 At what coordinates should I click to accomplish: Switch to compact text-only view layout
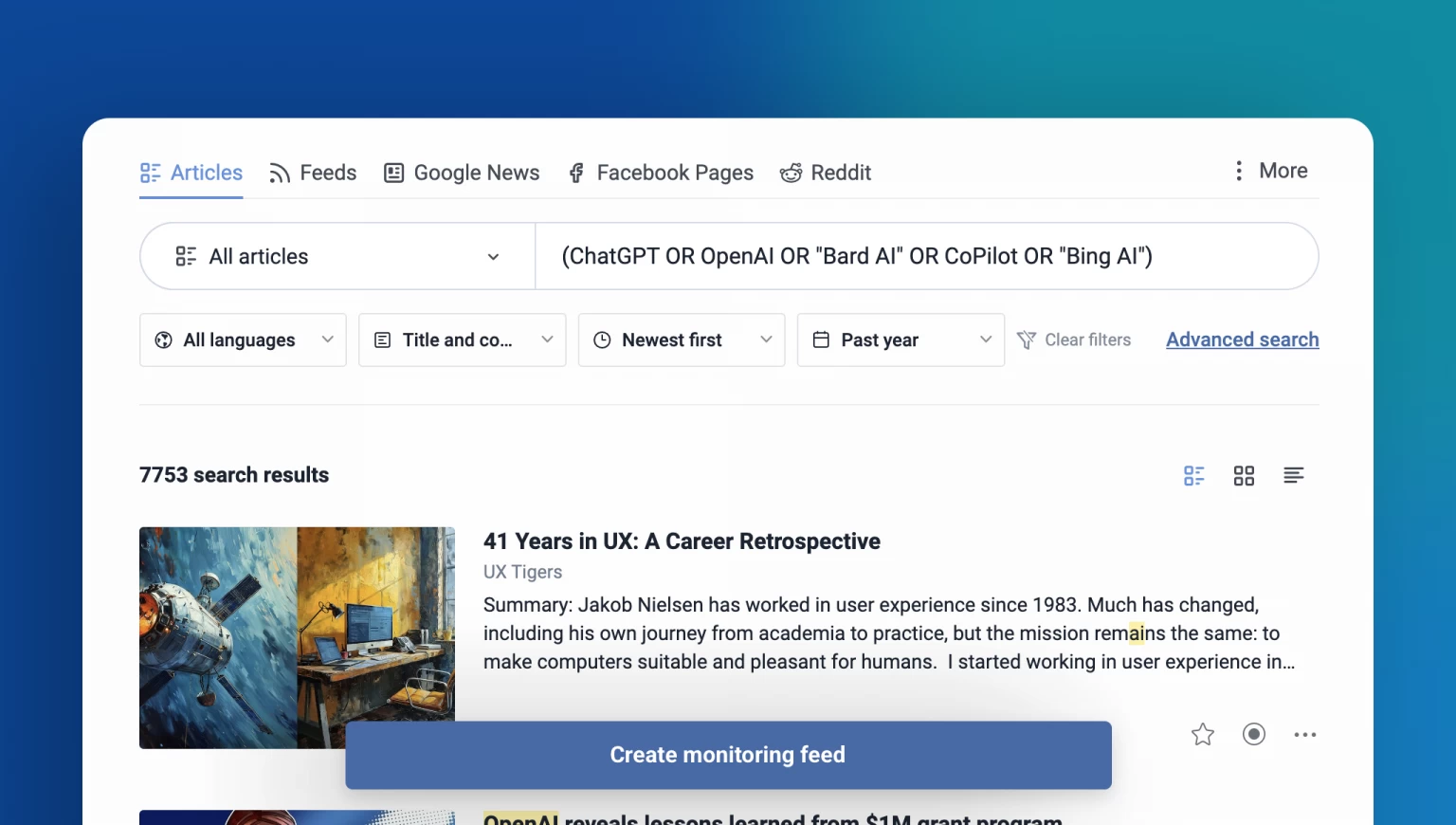coord(1293,476)
